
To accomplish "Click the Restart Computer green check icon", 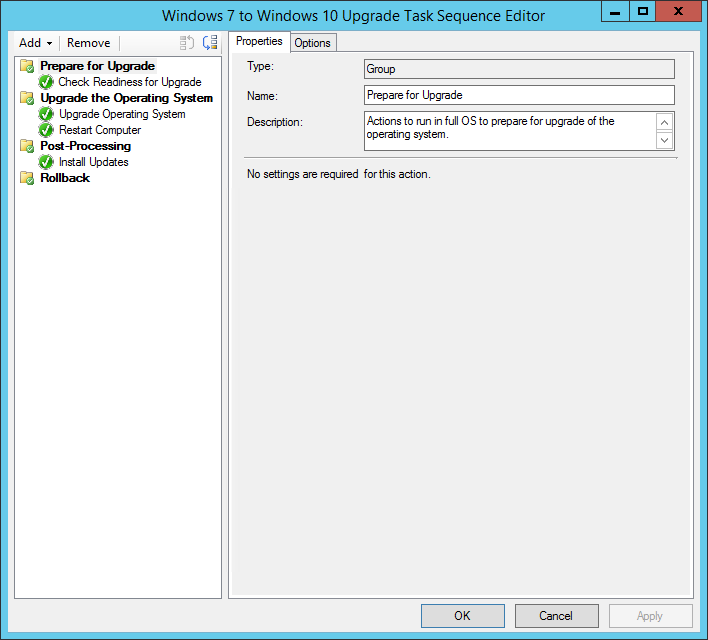I will 46,130.
